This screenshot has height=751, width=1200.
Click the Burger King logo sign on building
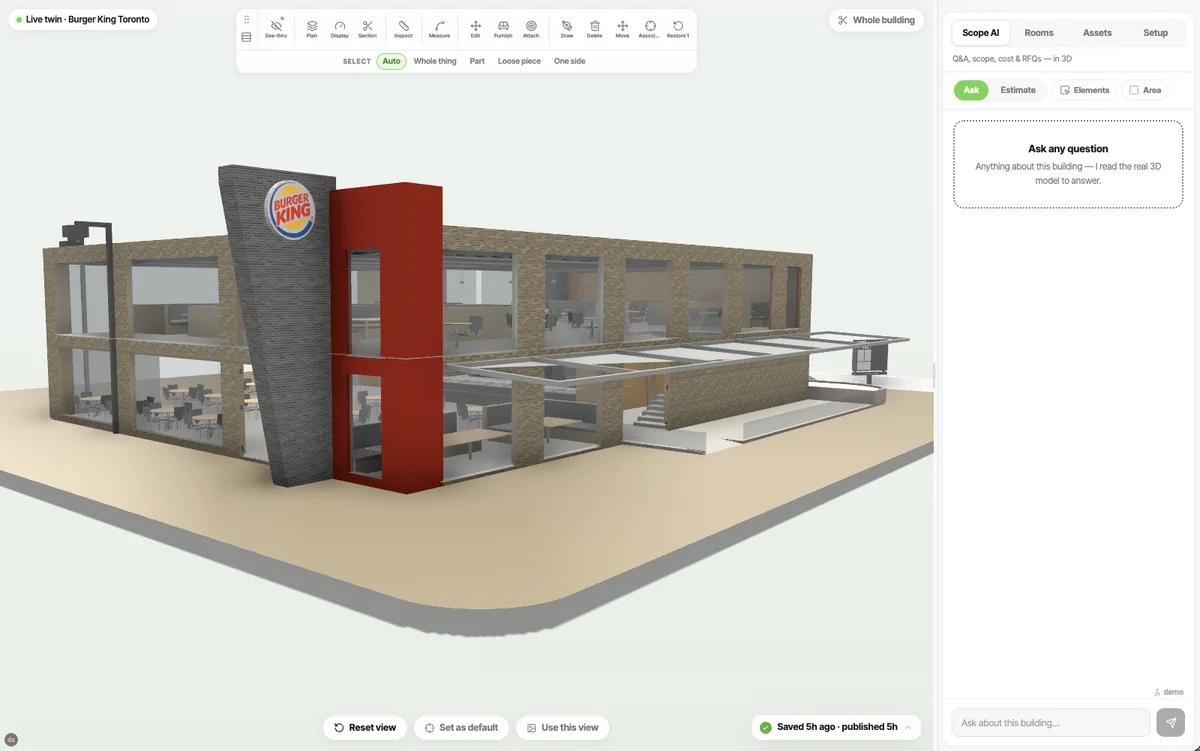pos(291,211)
